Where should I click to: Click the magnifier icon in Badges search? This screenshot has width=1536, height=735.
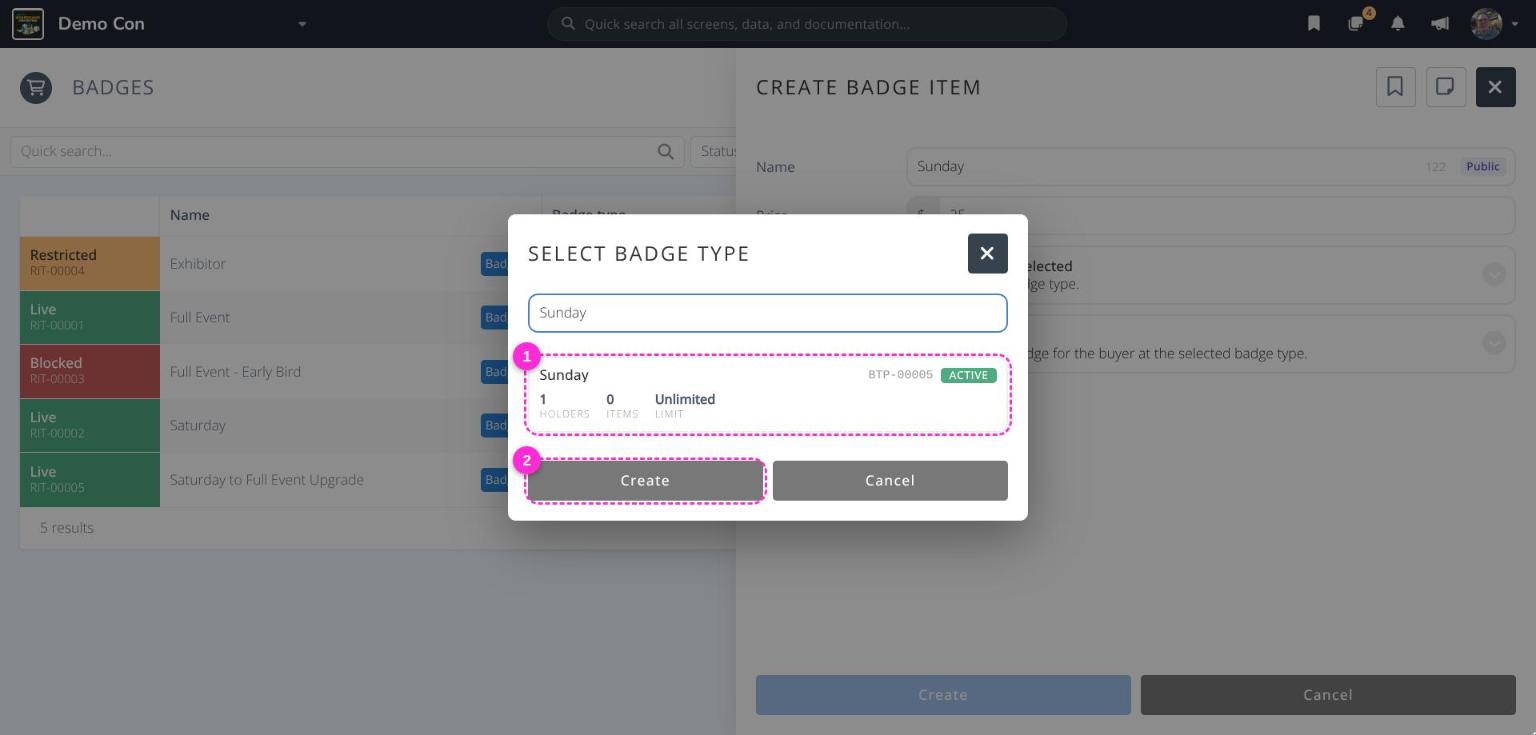click(x=665, y=151)
